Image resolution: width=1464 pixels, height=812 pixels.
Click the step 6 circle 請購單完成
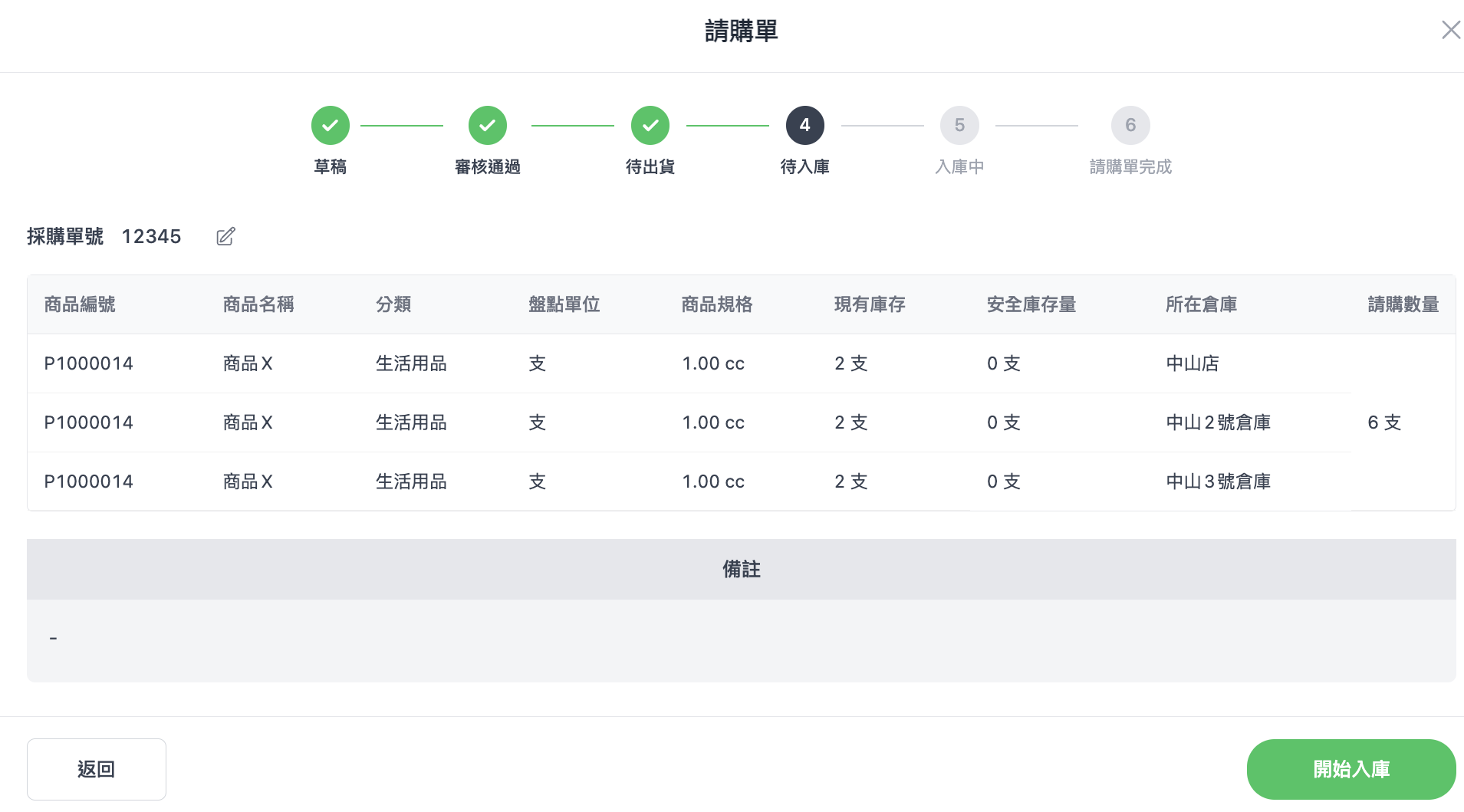[1130, 125]
